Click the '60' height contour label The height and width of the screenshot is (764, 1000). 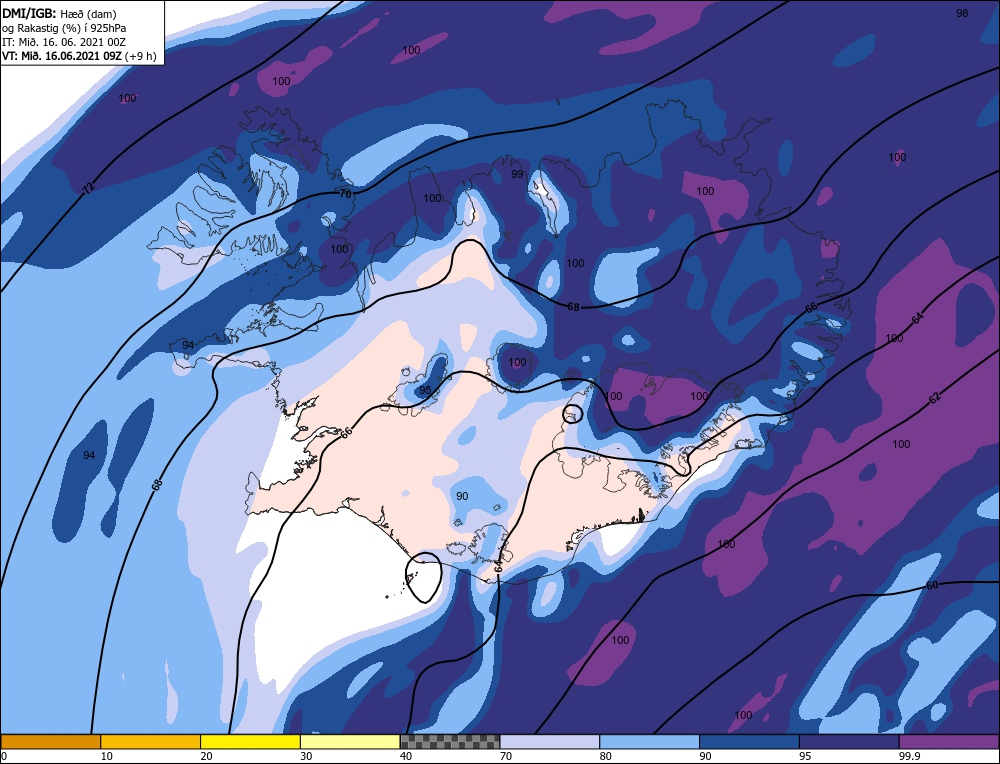(932, 585)
